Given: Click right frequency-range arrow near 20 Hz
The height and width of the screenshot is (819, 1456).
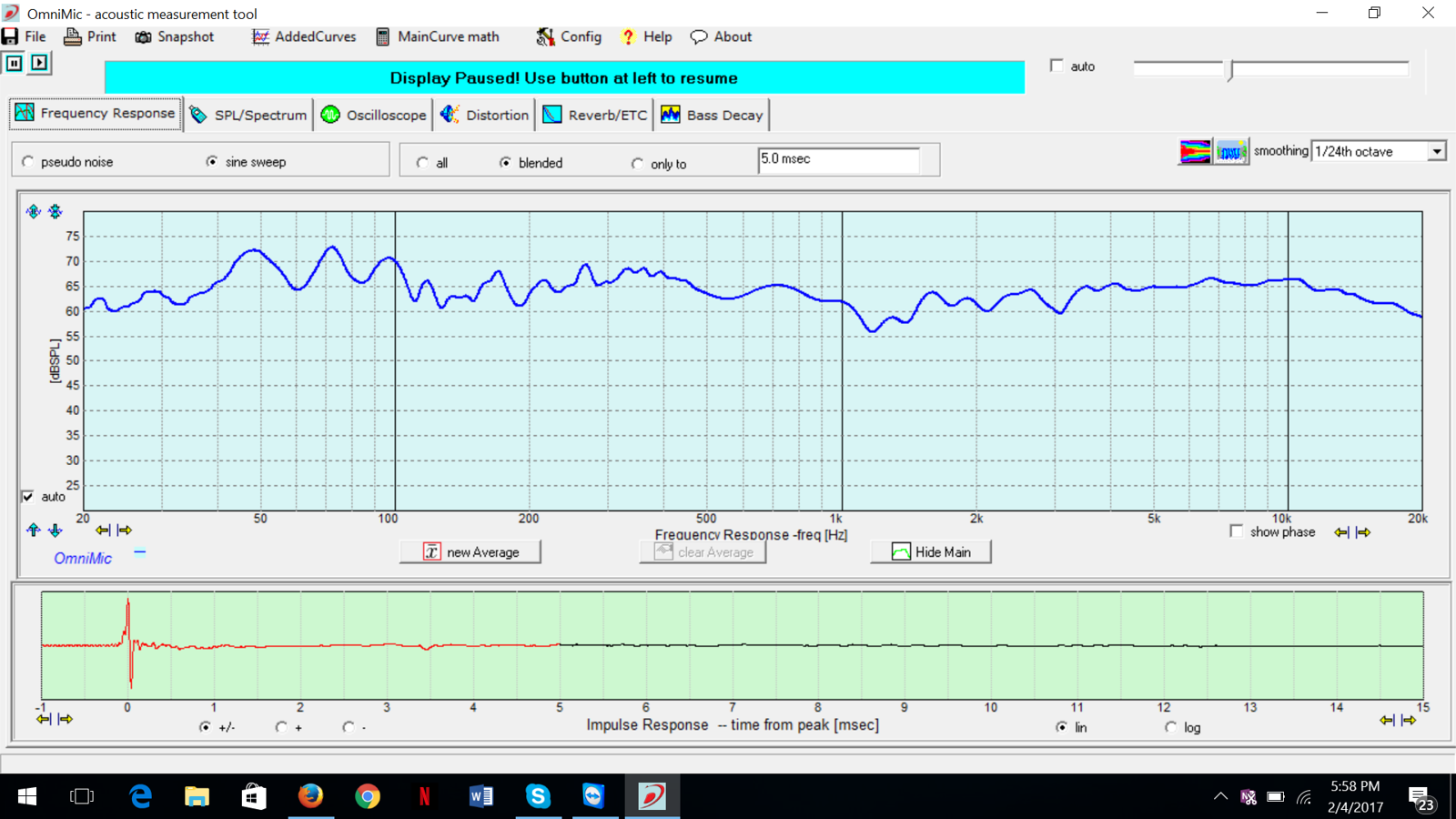Looking at the screenshot, I should (x=125, y=530).
